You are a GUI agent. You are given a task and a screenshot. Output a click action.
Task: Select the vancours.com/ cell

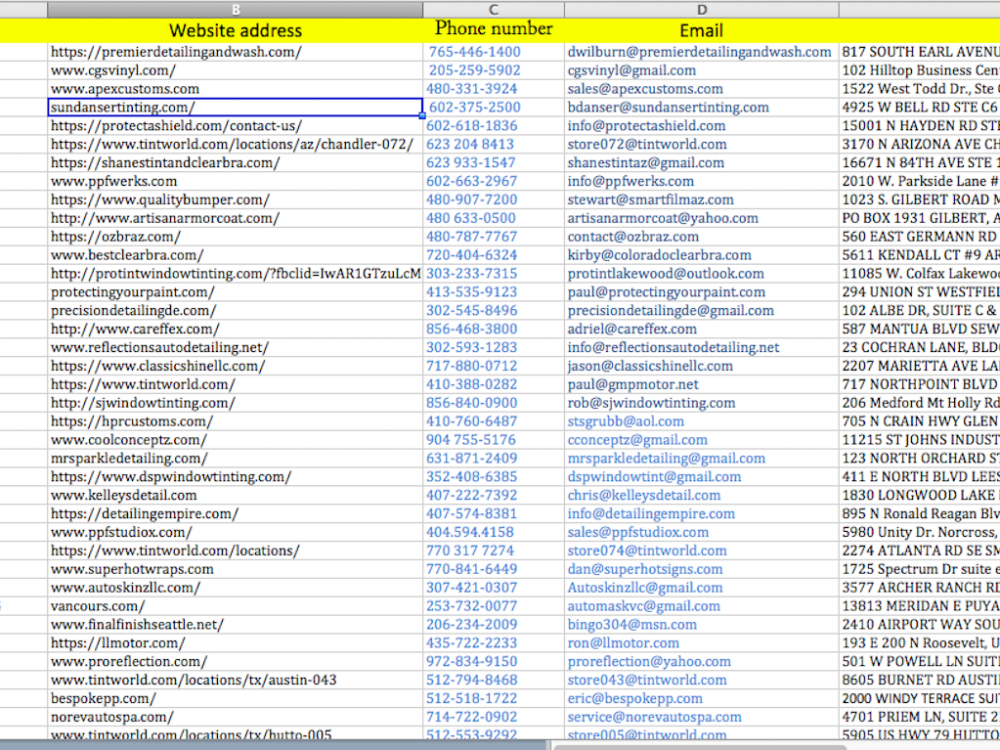tap(89, 606)
